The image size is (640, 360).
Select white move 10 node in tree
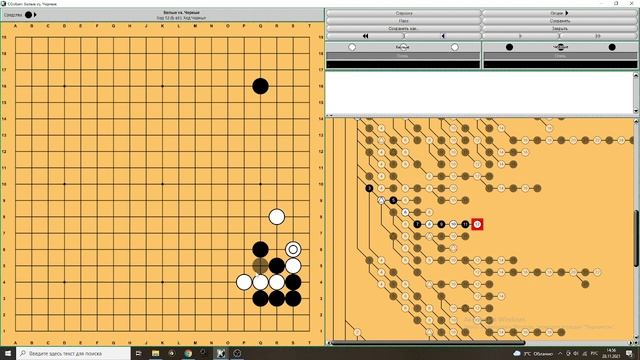pos(453,224)
